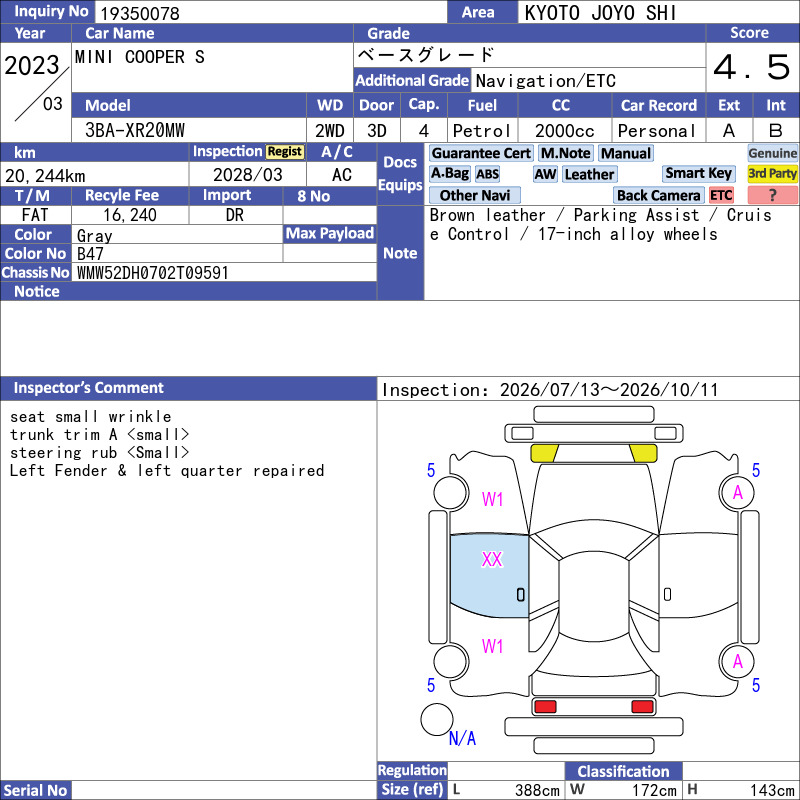The height and width of the screenshot is (800, 800).
Task: Click the yellow Regist tag
Action: click(285, 152)
